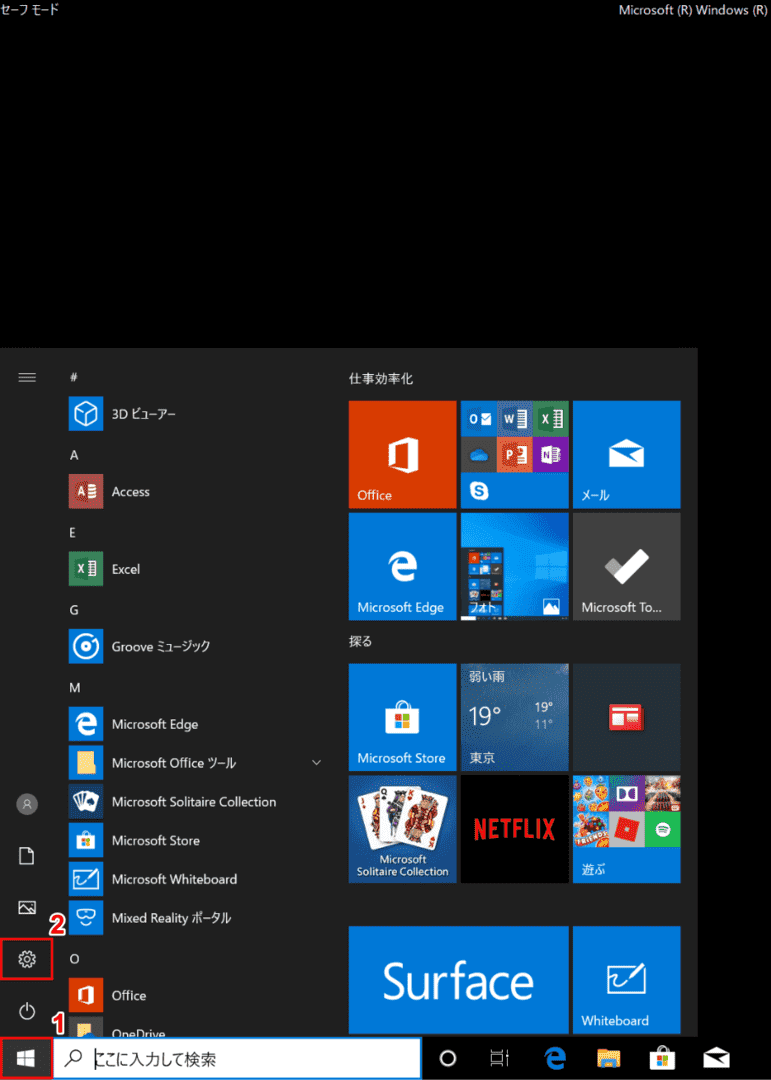Click the letter E section header

click(x=72, y=532)
